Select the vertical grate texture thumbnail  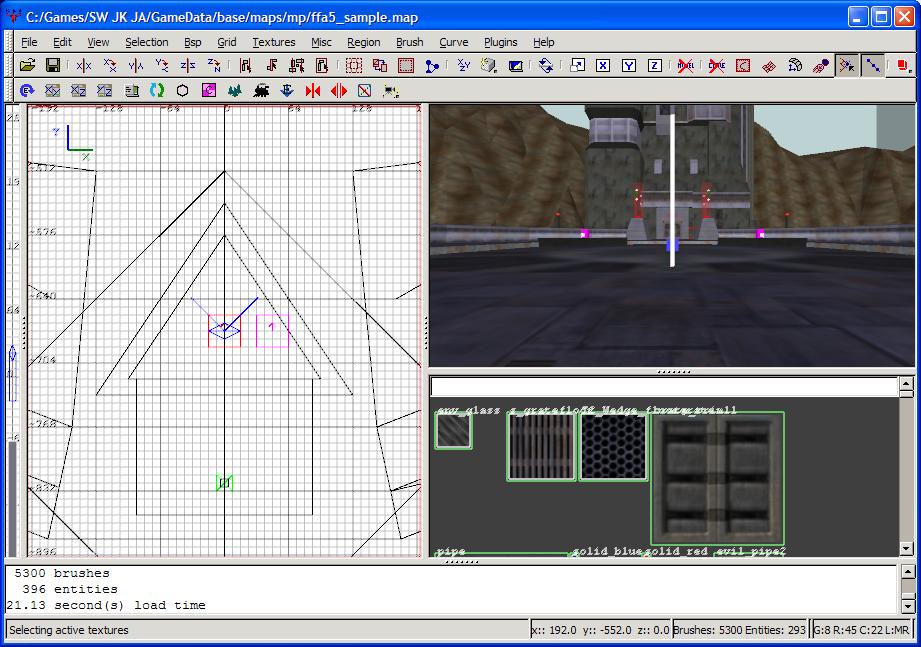541,447
